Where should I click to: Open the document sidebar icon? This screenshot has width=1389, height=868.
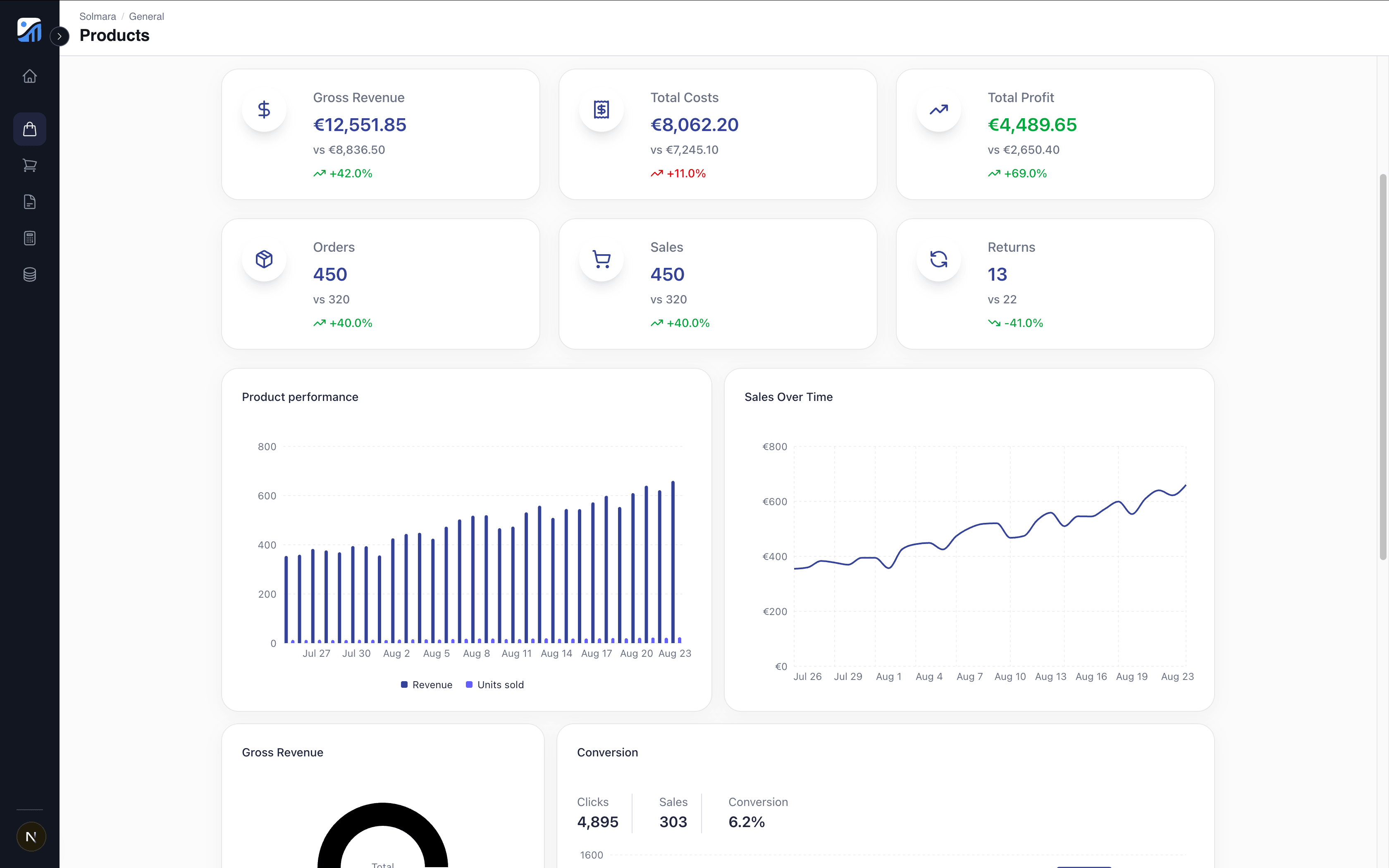[x=30, y=202]
